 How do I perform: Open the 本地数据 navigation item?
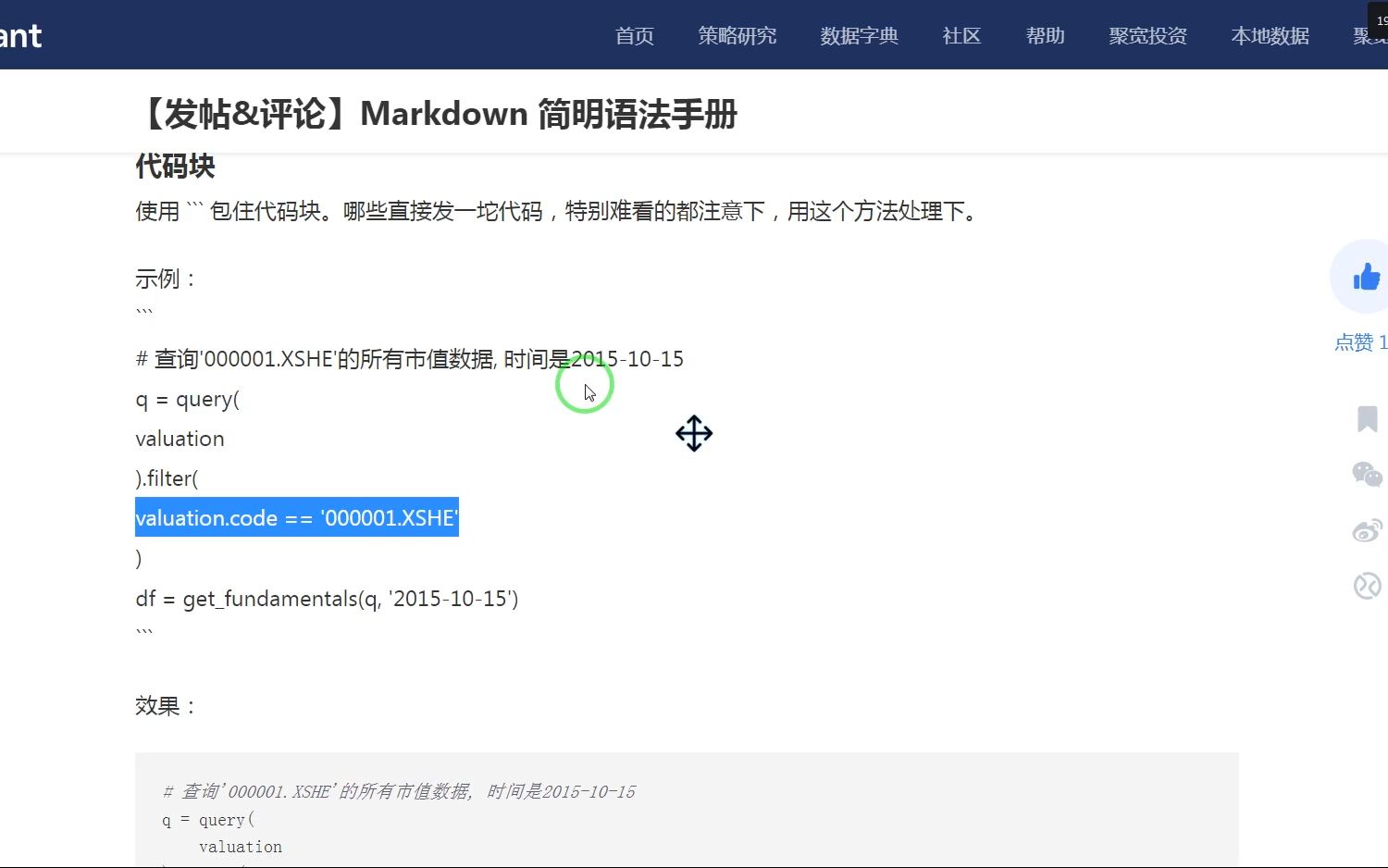[x=1270, y=36]
